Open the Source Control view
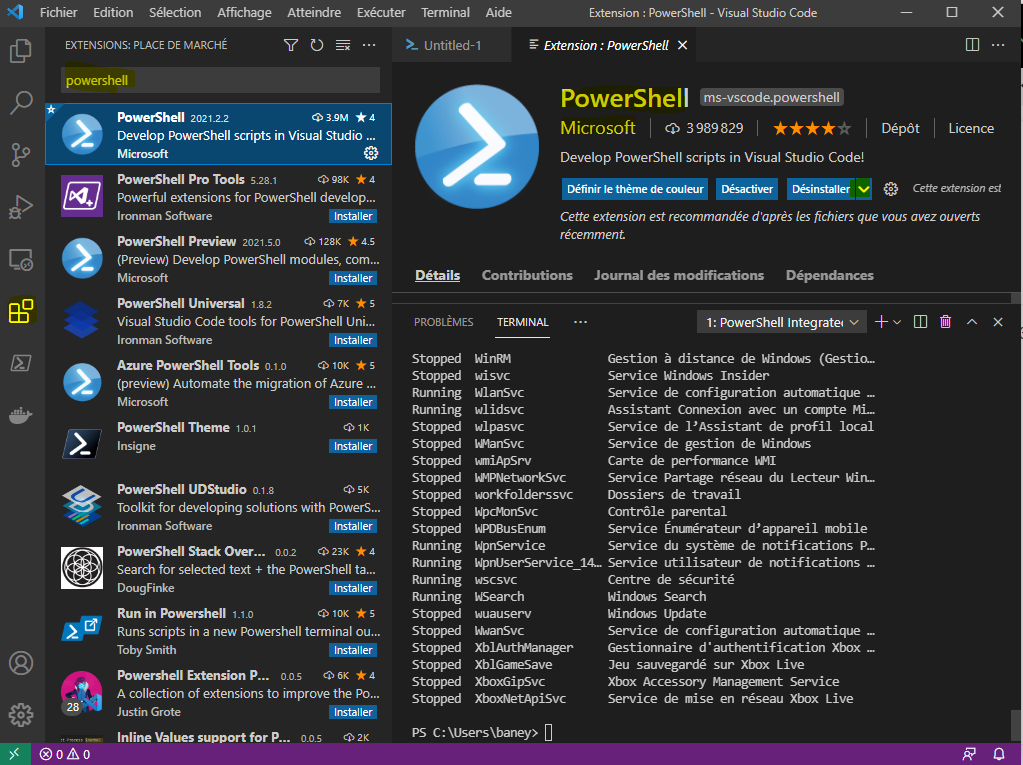The image size is (1023, 765). pos(21,154)
